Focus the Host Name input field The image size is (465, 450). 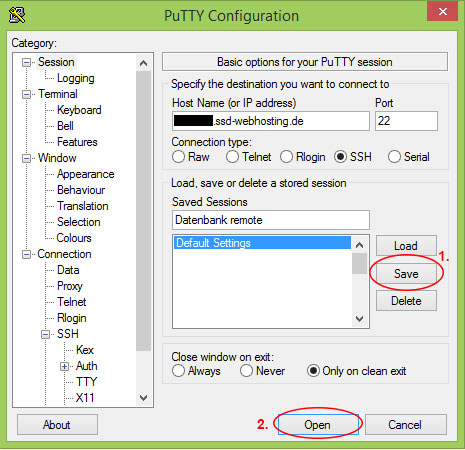click(x=271, y=121)
